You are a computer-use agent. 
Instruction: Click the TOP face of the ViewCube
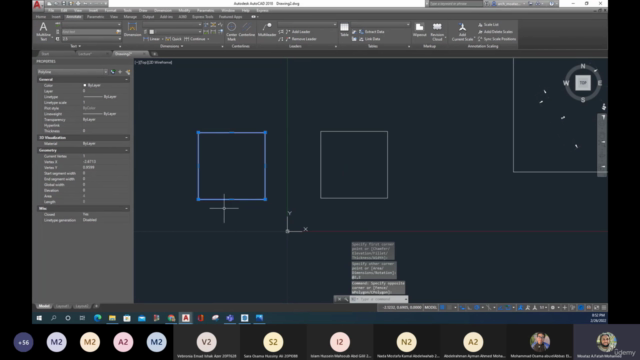(x=583, y=83)
